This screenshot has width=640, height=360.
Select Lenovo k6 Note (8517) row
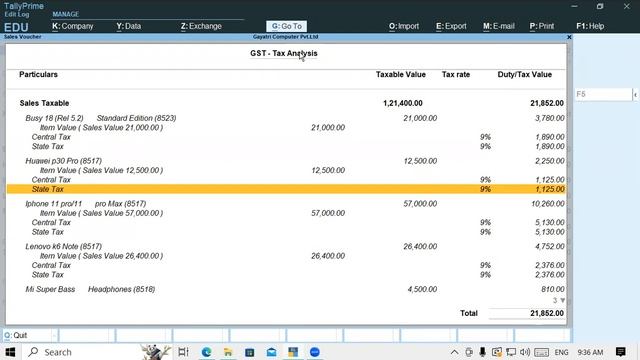(x=286, y=247)
